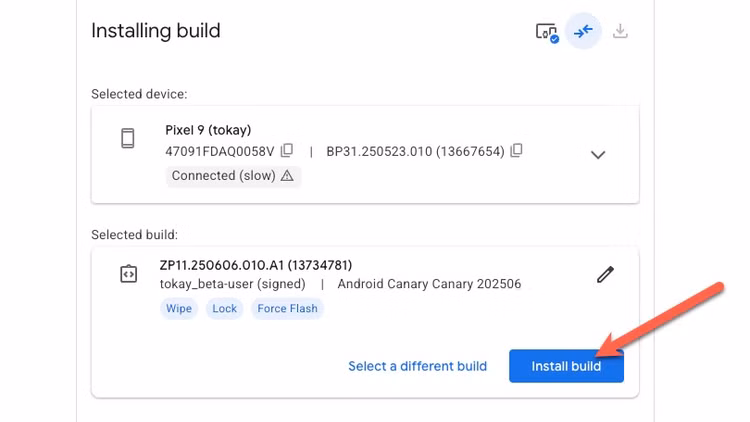Click the highlighted inward arrows icon

583,32
